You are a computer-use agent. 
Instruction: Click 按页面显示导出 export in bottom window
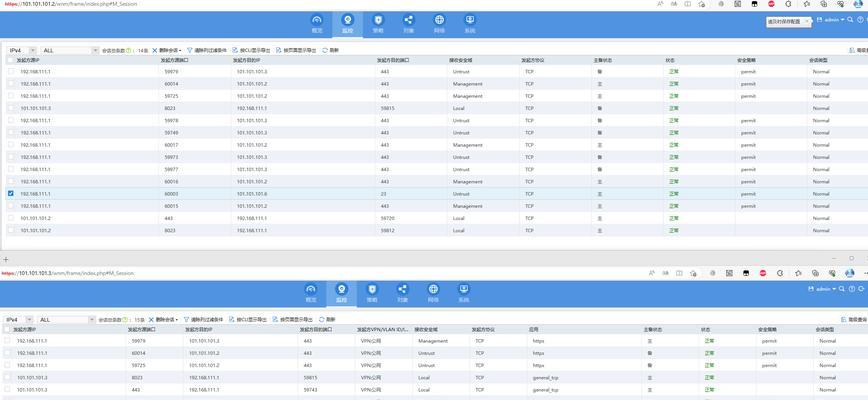(x=293, y=320)
